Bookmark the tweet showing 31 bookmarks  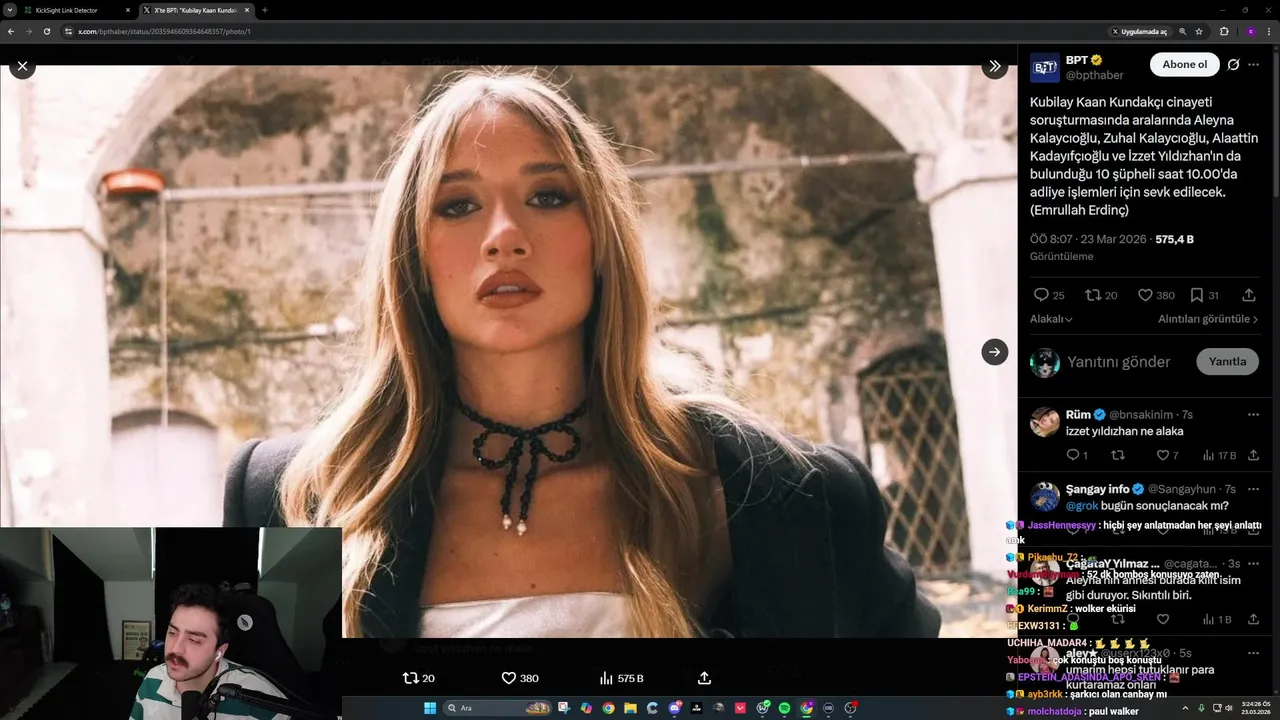pyautogui.click(x=1204, y=295)
